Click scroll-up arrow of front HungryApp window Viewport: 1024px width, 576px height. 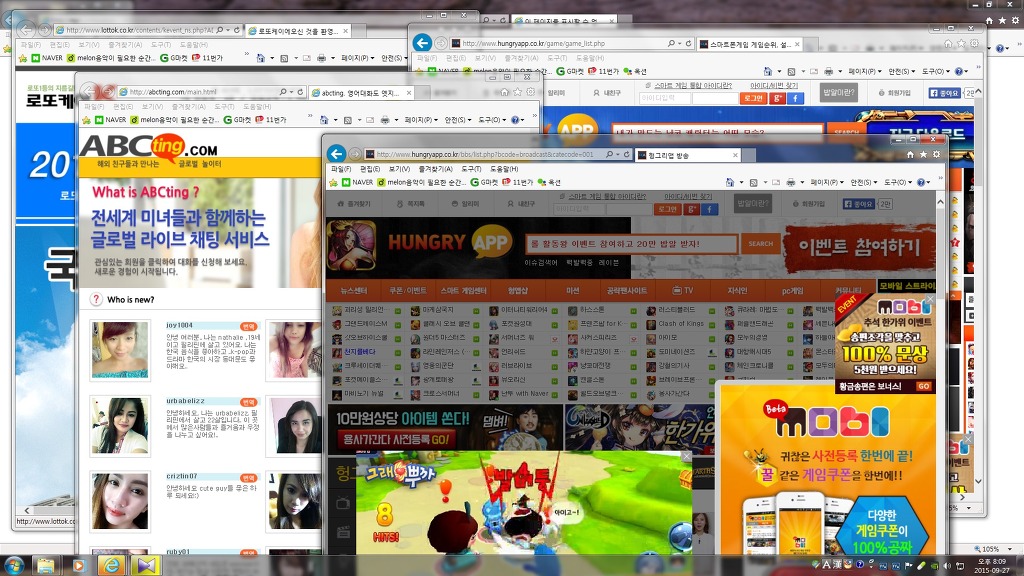tap(940, 201)
